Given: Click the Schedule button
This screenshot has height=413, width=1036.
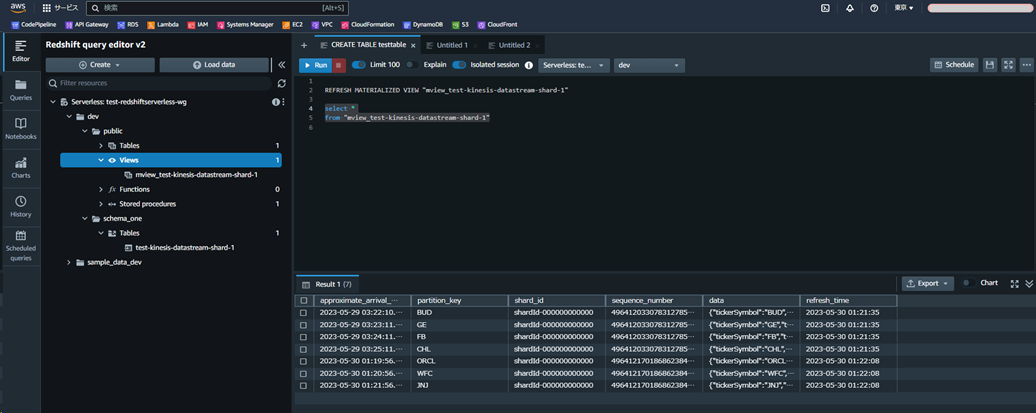Looking at the screenshot, I should tap(954, 65).
